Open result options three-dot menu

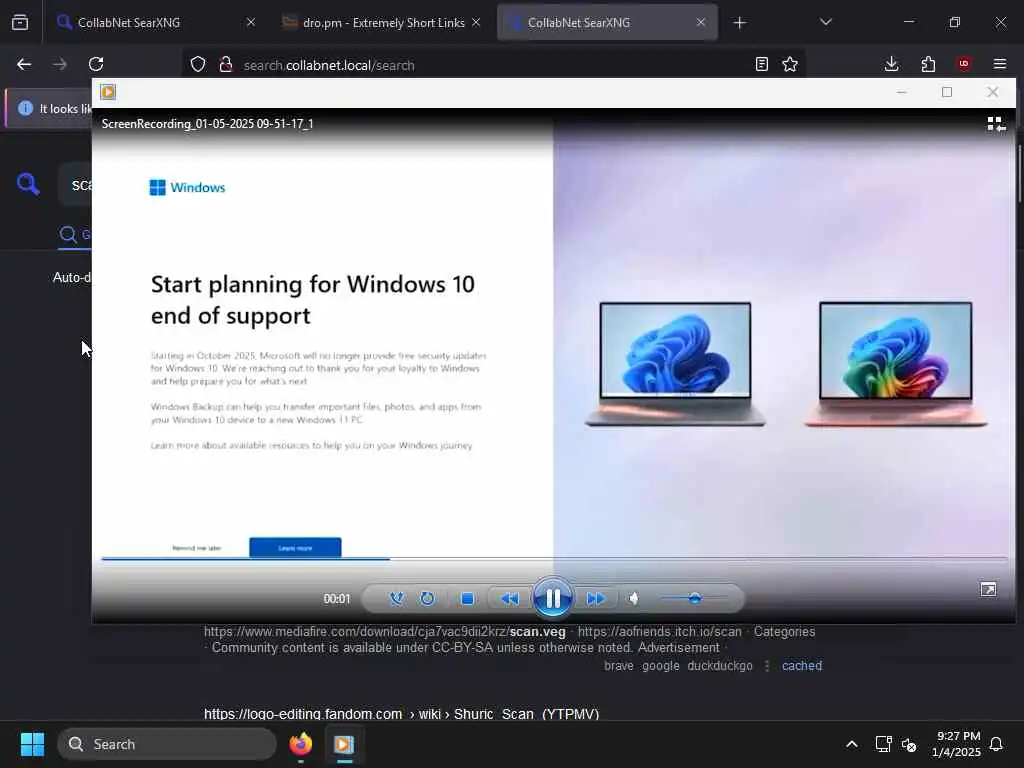coord(767,665)
